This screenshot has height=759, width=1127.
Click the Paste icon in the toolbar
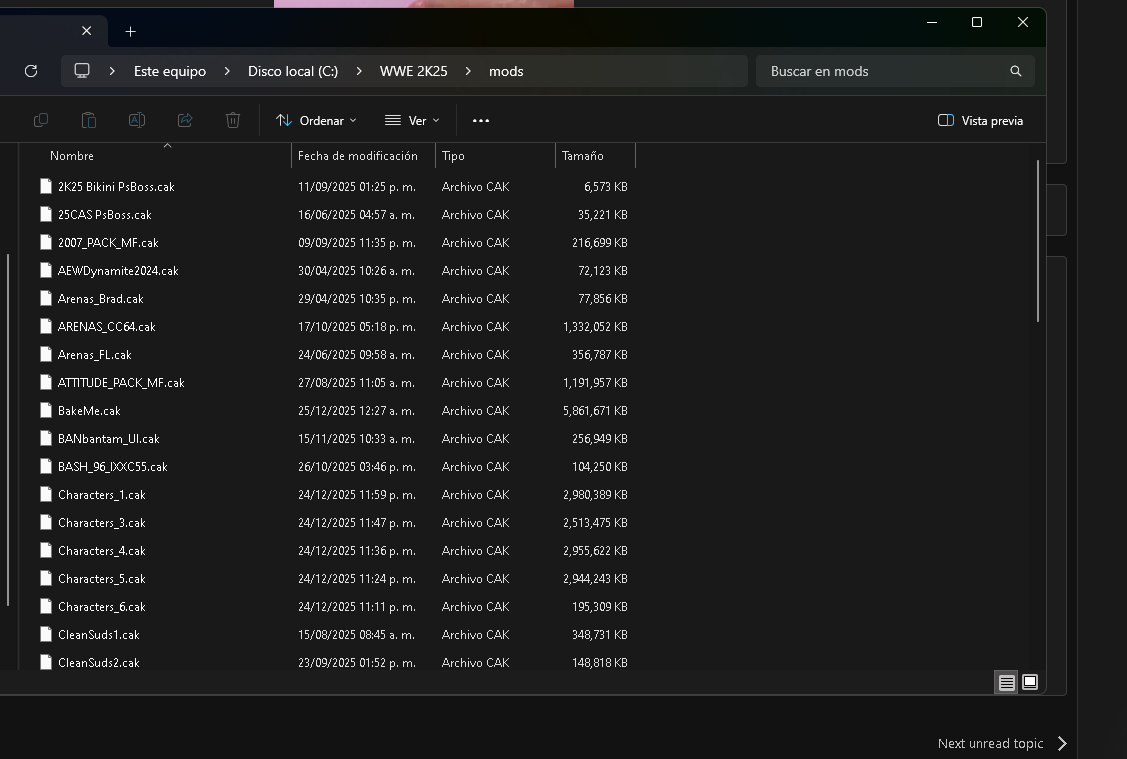point(89,120)
